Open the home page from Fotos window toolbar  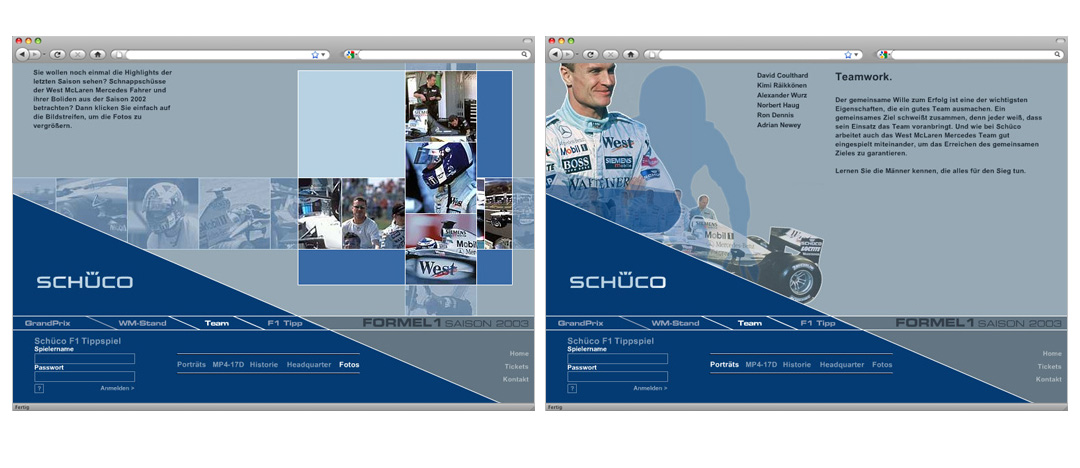pyautogui.click(x=98, y=54)
